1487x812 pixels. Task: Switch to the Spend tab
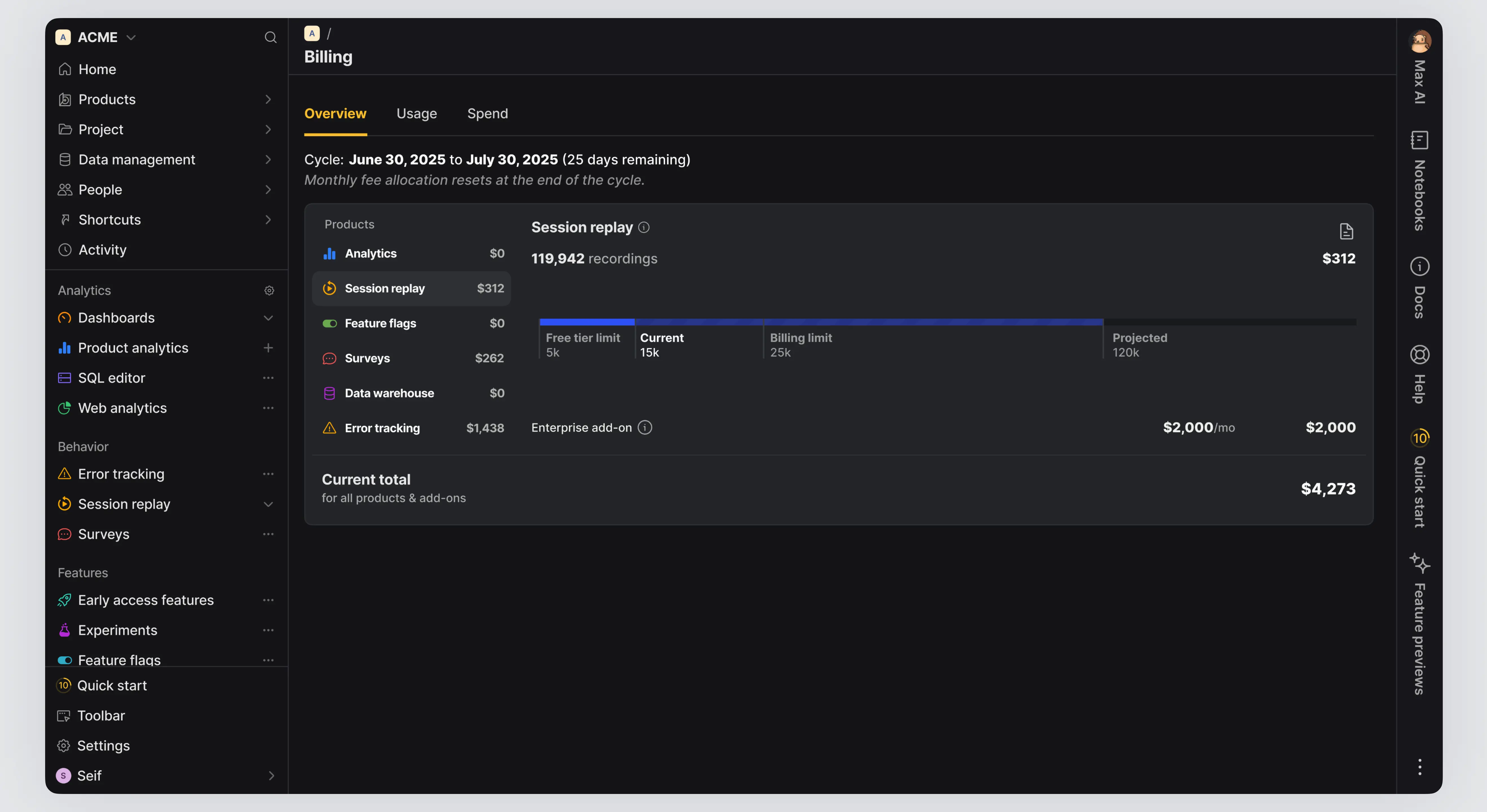pyautogui.click(x=487, y=114)
